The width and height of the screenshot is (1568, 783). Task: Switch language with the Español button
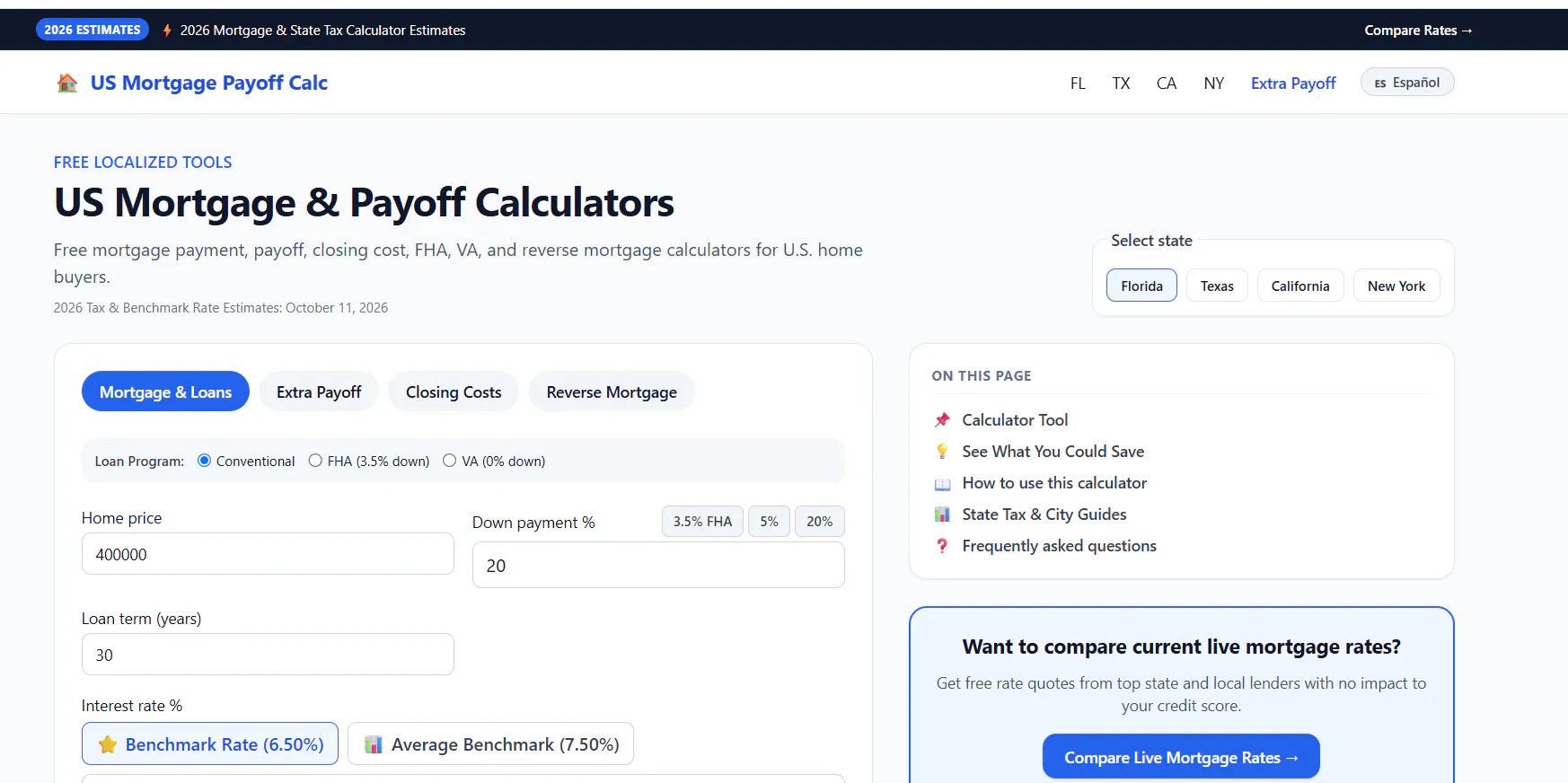pyautogui.click(x=1407, y=83)
